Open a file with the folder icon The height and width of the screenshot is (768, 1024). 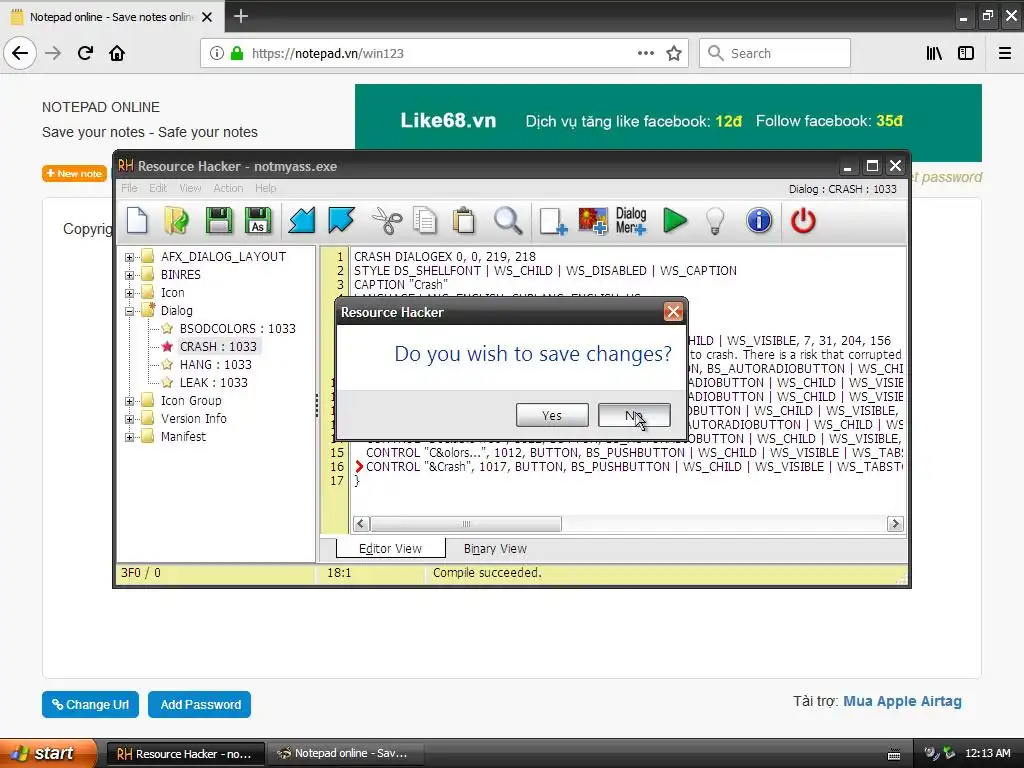tap(176, 221)
